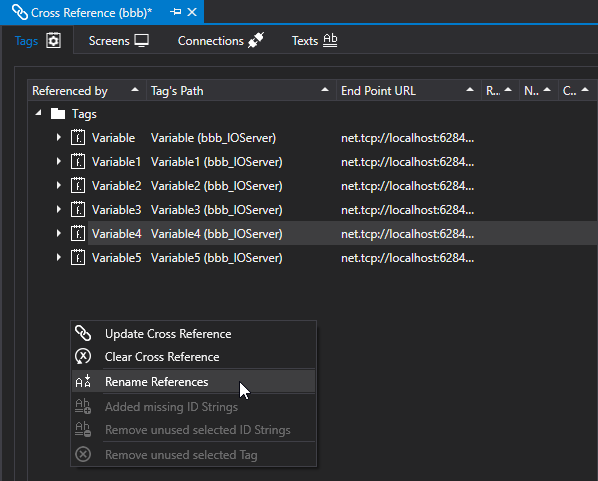598x481 pixels.
Task: Expand the Variable4 tree row
Action: 58,233
